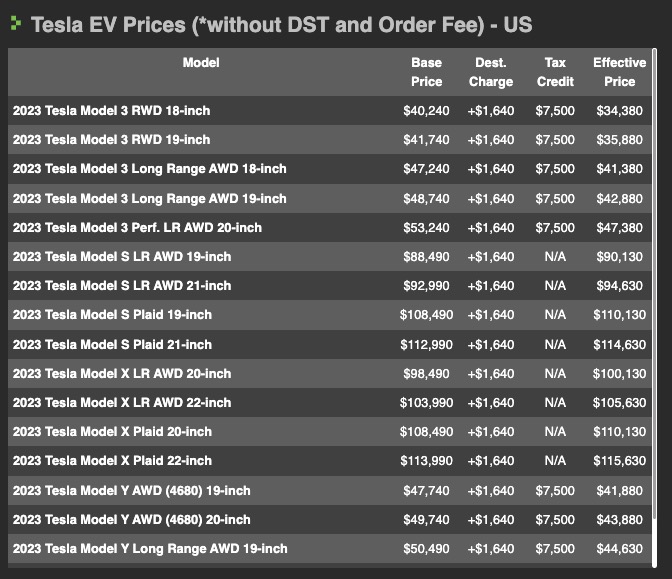The width and height of the screenshot is (672, 579).
Task: Click the $113,990 base price value
Action: [427, 461]
